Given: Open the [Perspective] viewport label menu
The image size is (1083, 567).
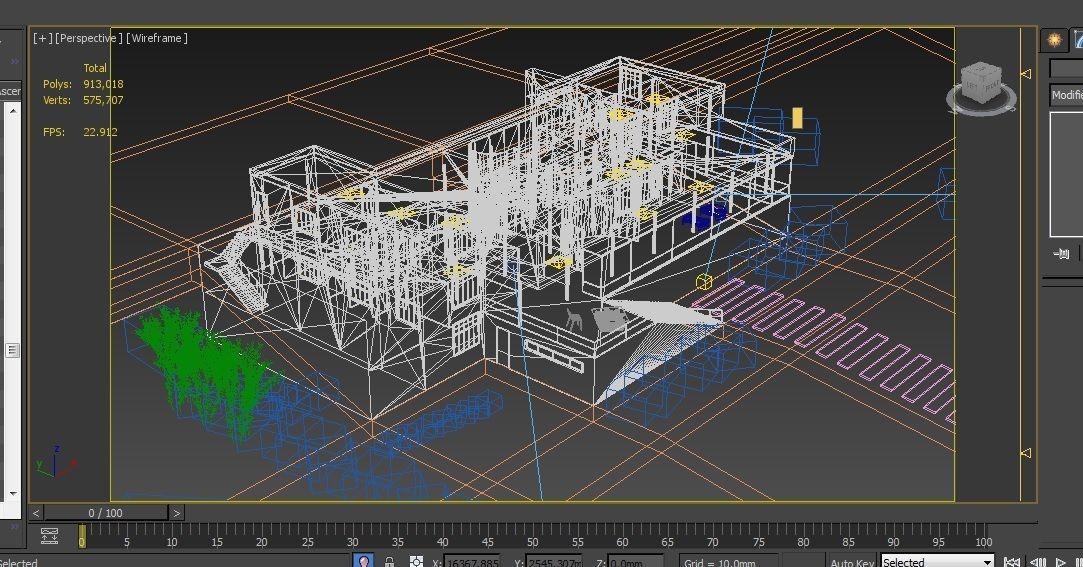Looking at the screenshot, I should (88, 38).
